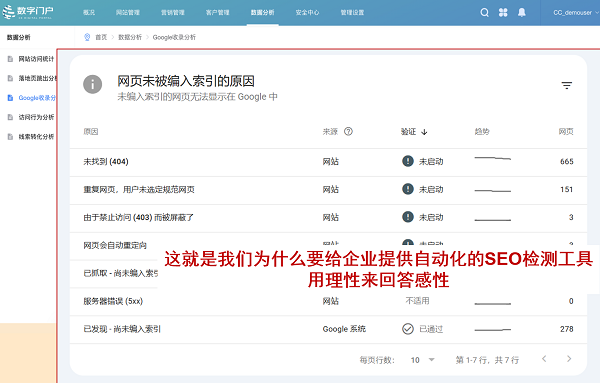Go to the next page arrow
Image resolution: width=600 pixels, height=383 pixels.
pyautogui.click(x=569, y=359)
